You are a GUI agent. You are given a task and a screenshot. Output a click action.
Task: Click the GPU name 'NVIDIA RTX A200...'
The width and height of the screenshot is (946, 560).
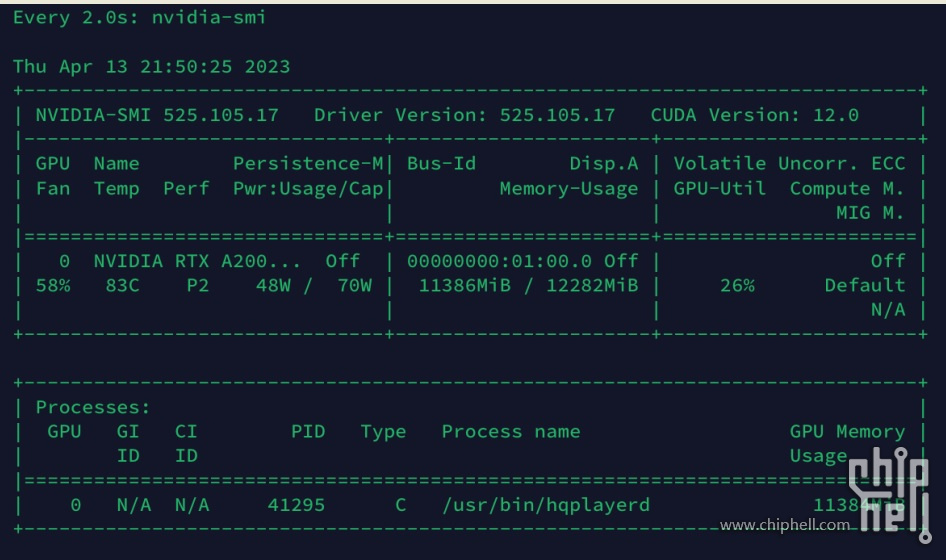coord(197,261)
